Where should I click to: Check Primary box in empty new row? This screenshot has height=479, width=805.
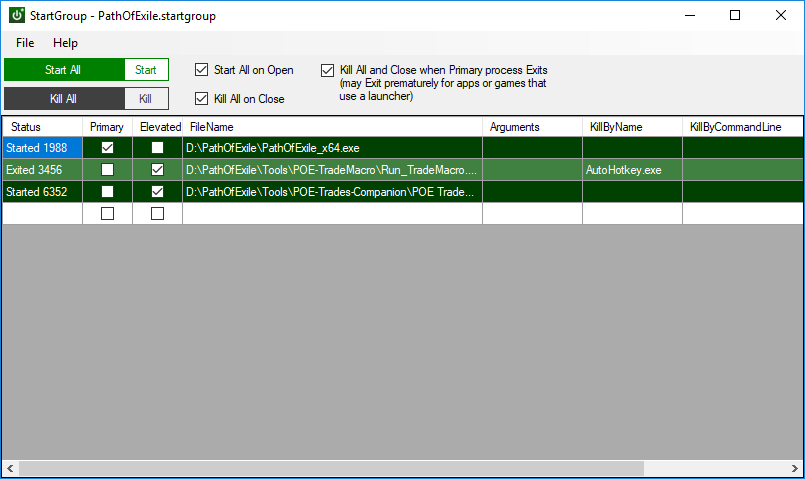click(x=107, y=214)
